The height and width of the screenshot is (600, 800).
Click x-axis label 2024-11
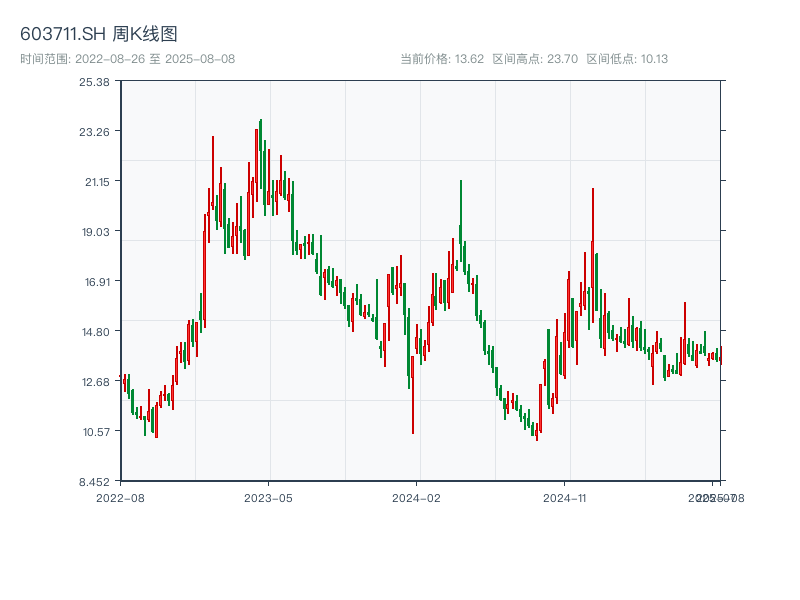[564, 498]
